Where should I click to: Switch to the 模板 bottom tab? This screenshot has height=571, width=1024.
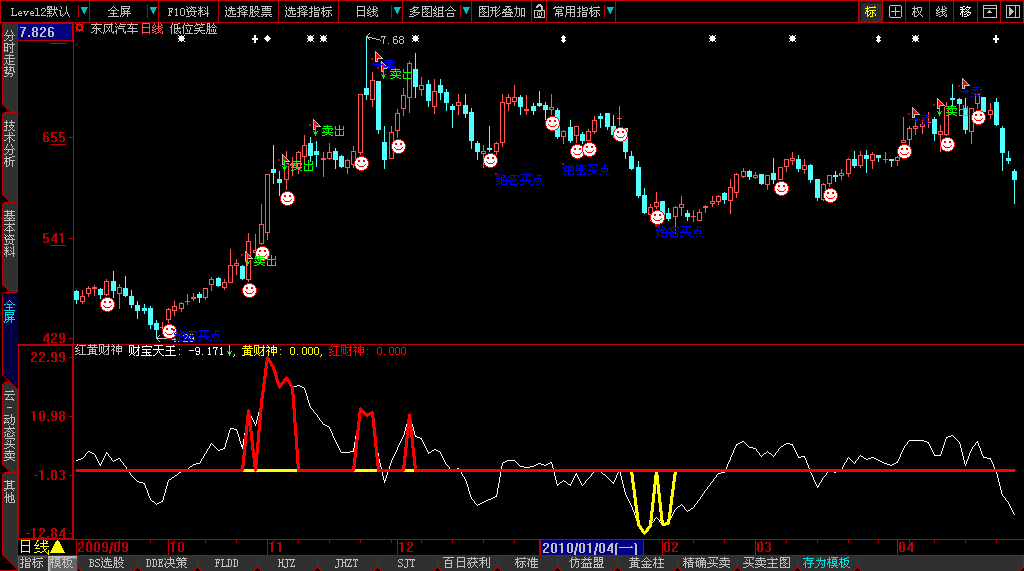(62, 563)
